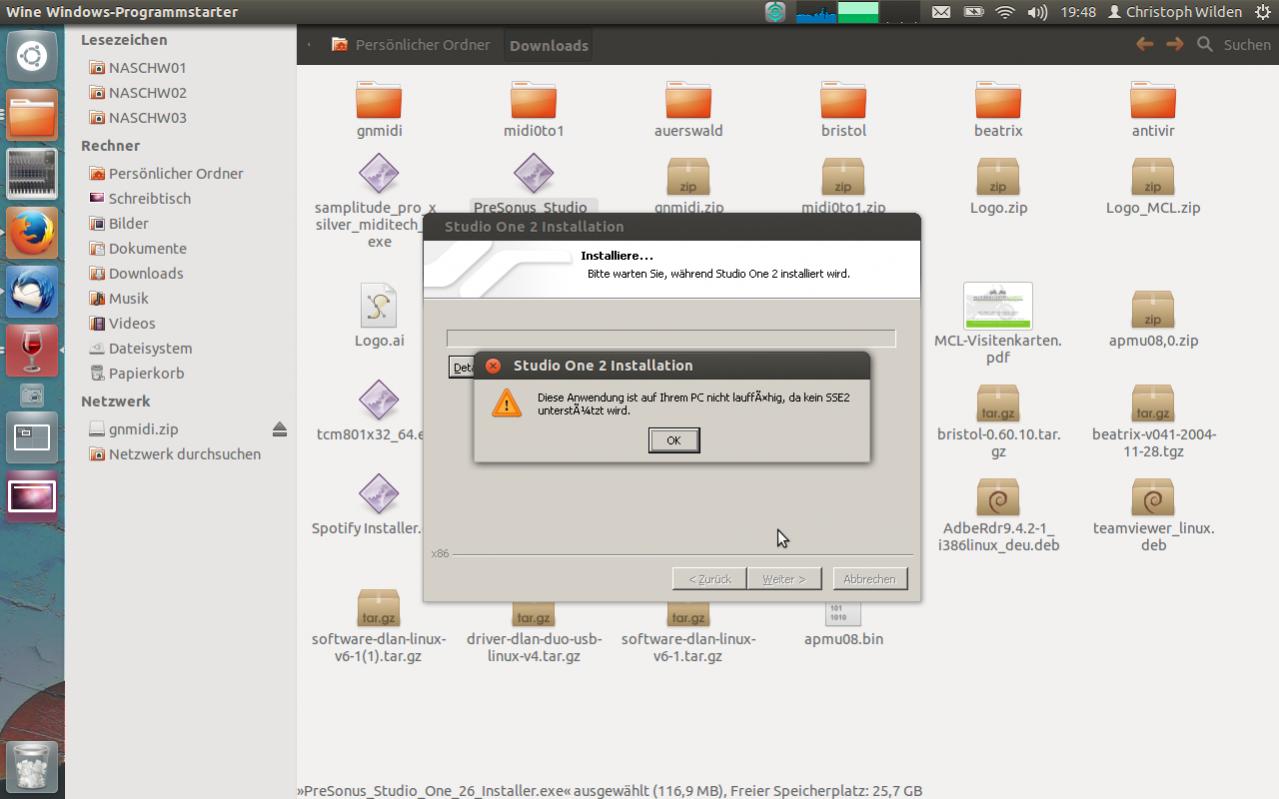1279x799 pixels.
Task: Select the Logo.zip archive icon
Action: coord(998,176)
